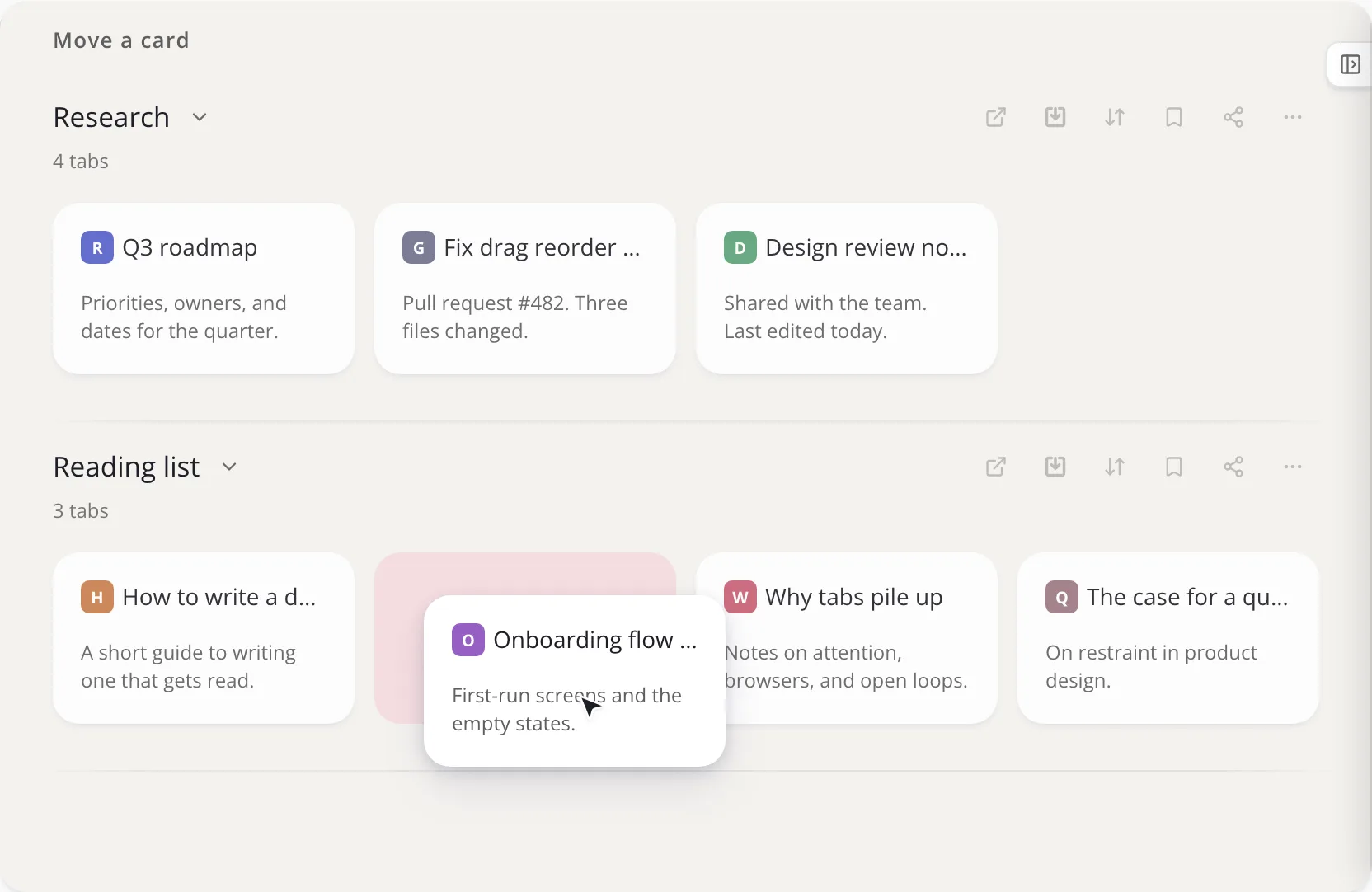
Task: Click the purple R favicon on Q3 roadmap
Action: 97,247
